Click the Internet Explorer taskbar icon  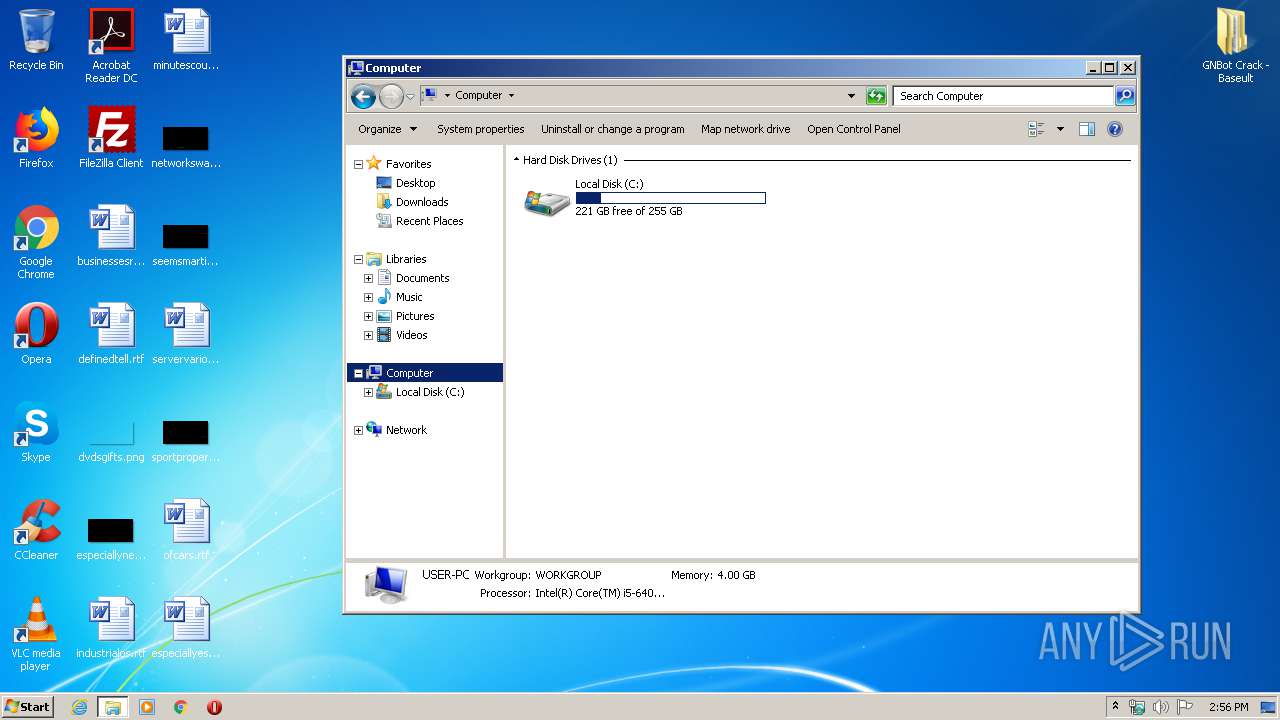pos(79,707)
